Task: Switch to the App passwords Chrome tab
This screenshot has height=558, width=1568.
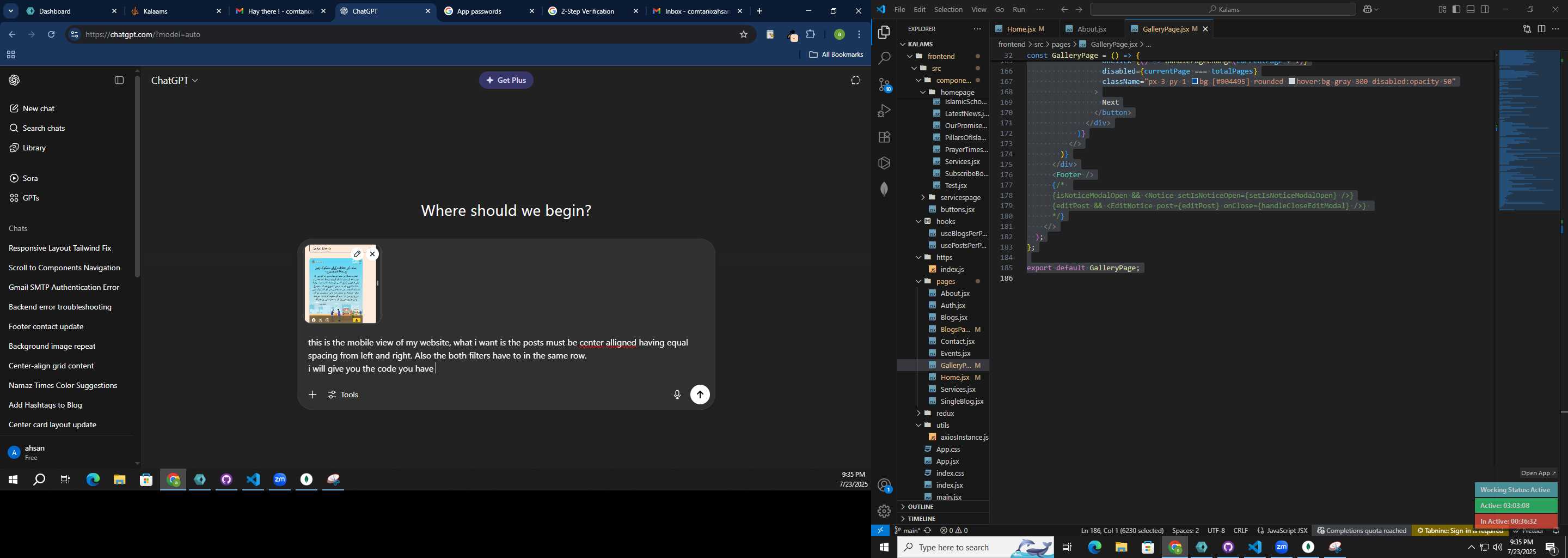Action: click(489, 11)
